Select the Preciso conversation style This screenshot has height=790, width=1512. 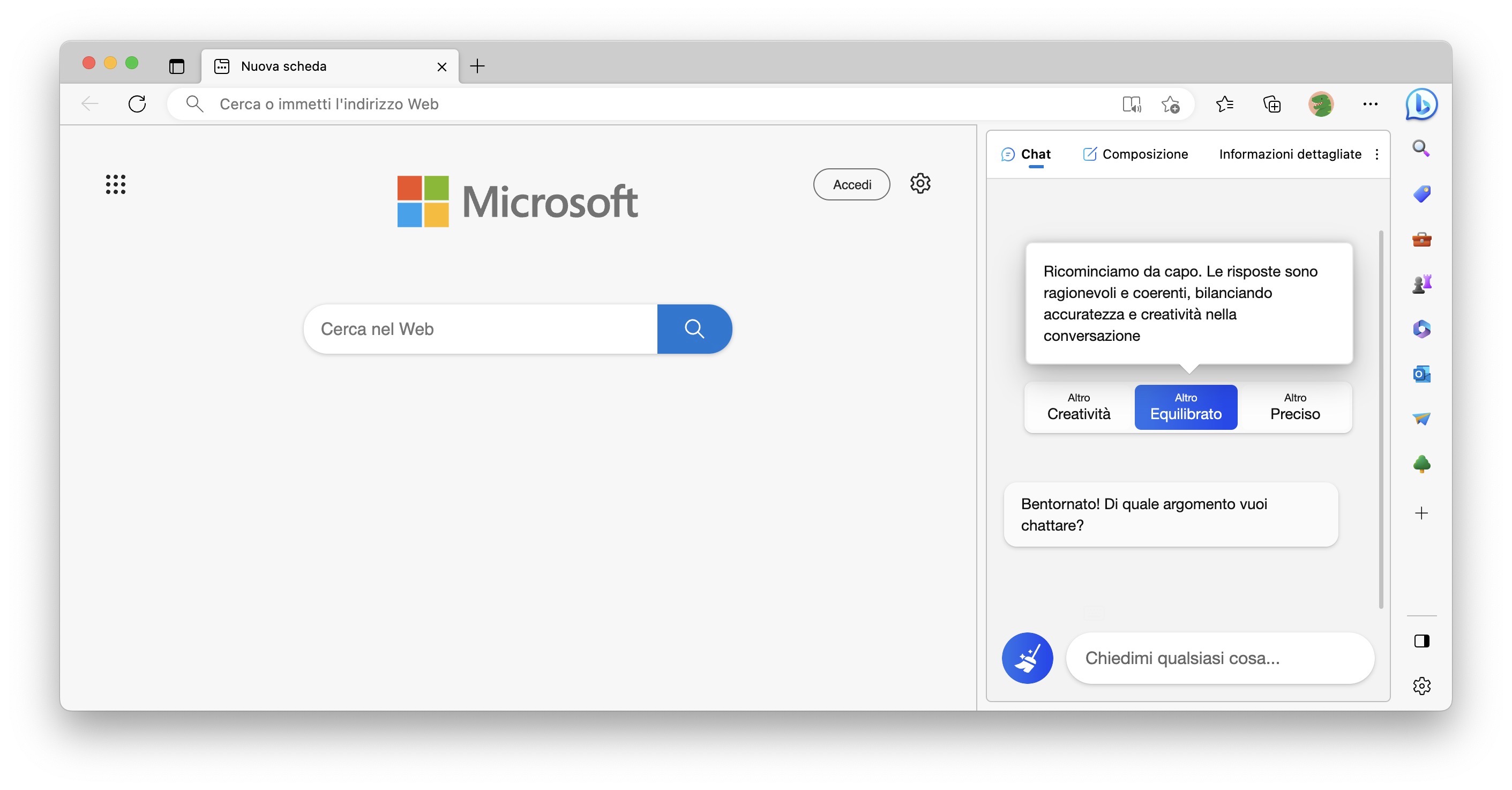pos(1294,407)
